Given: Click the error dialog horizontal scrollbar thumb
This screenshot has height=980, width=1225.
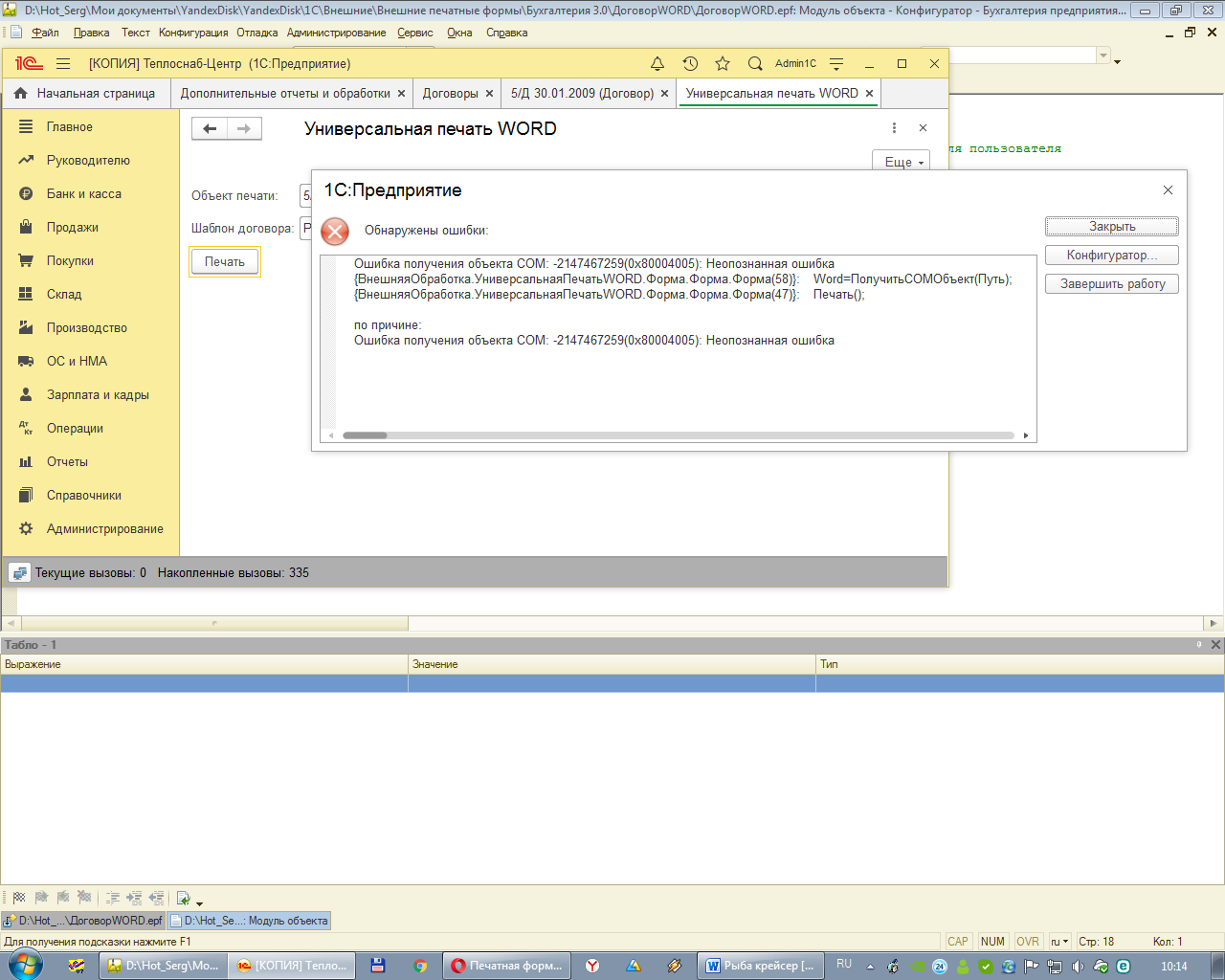Looking at the screenshot, I should (x=365, y=435).
